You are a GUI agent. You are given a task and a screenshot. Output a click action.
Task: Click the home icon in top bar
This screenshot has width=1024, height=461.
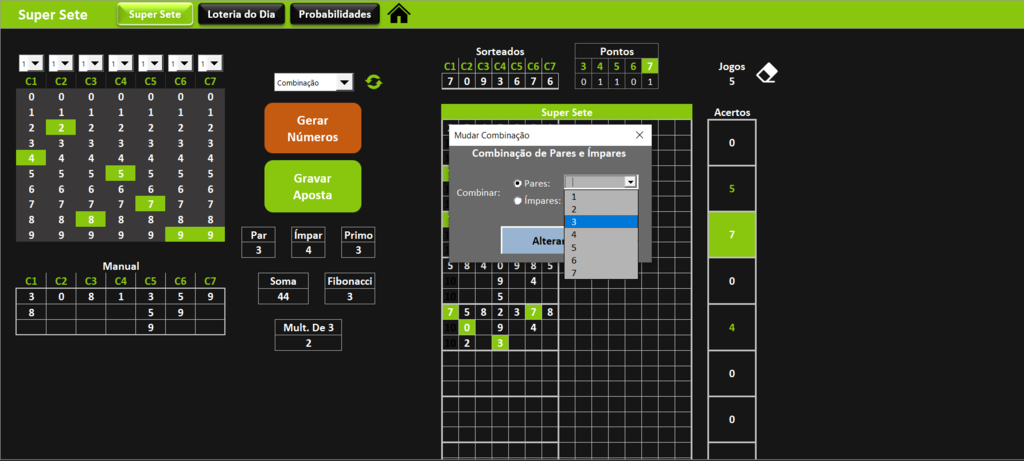(398, 14)
